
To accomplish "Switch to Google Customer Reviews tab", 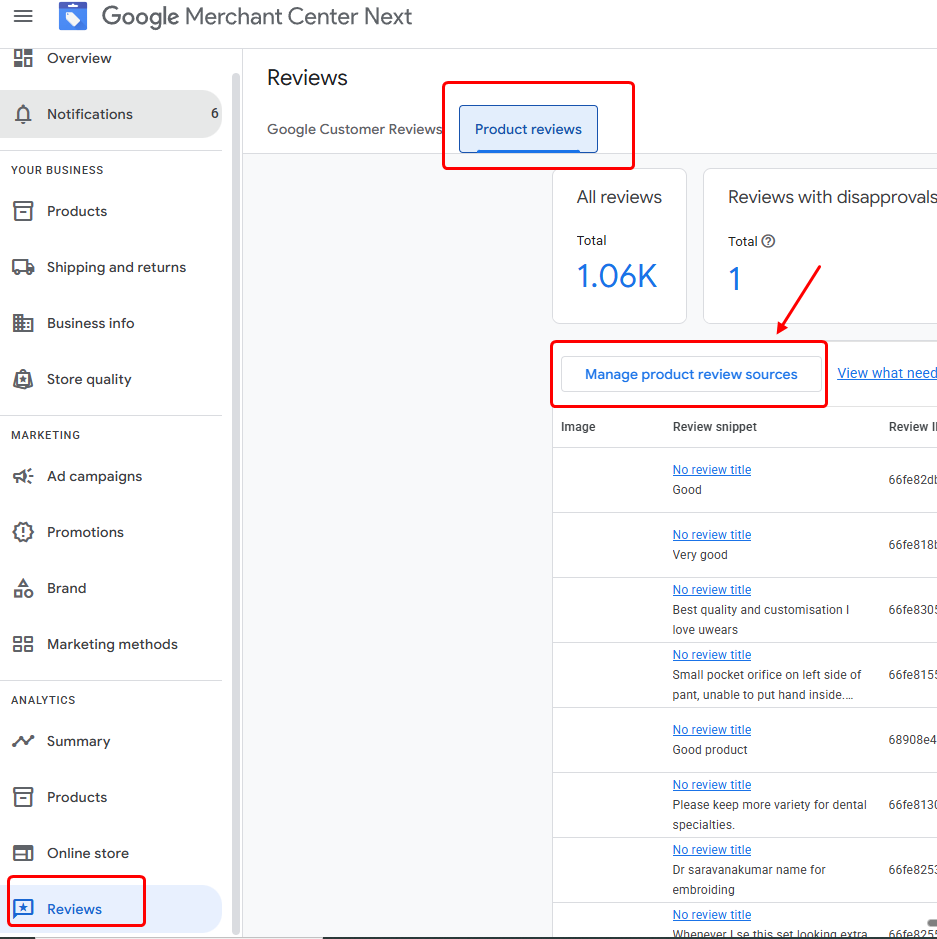I will (x=354, y=129).
